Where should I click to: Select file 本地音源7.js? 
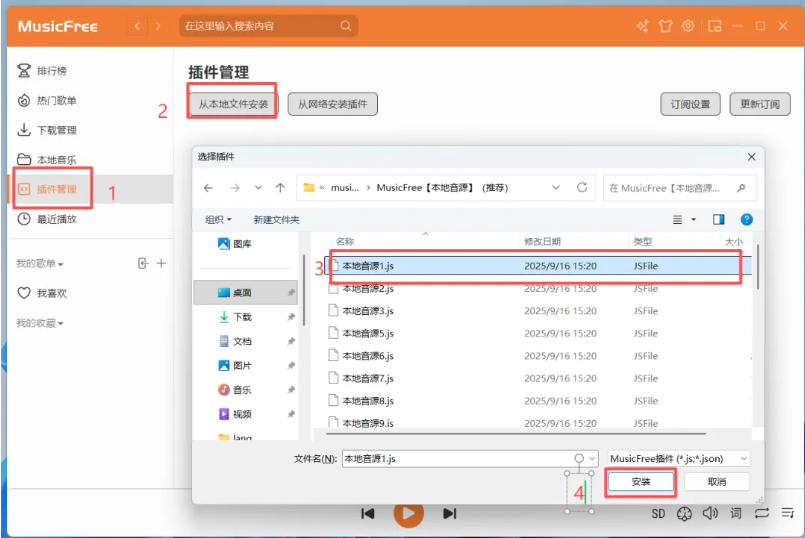[x=538, y=378]
